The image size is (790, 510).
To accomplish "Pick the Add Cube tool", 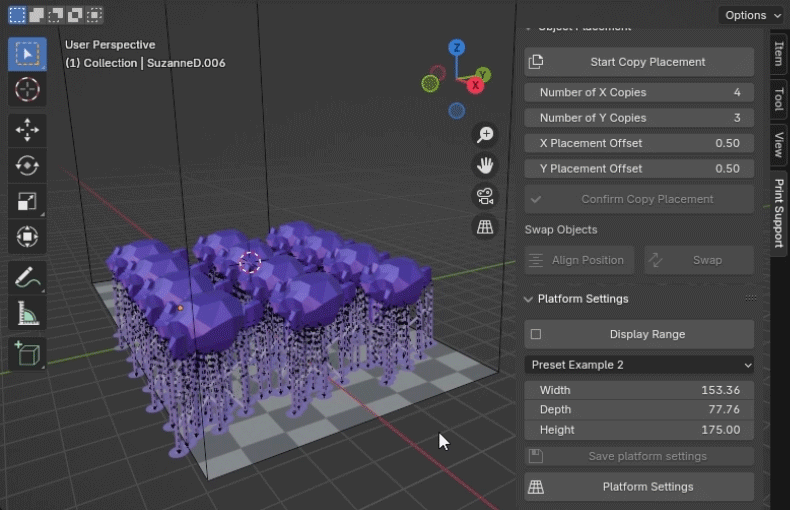I will 27,353.
